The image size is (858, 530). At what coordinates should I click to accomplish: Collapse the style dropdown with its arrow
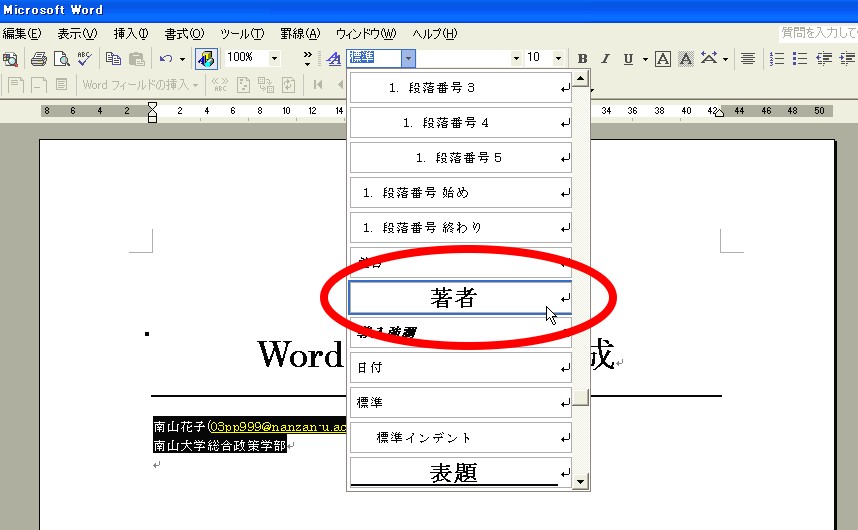click(x=408, y=58)
